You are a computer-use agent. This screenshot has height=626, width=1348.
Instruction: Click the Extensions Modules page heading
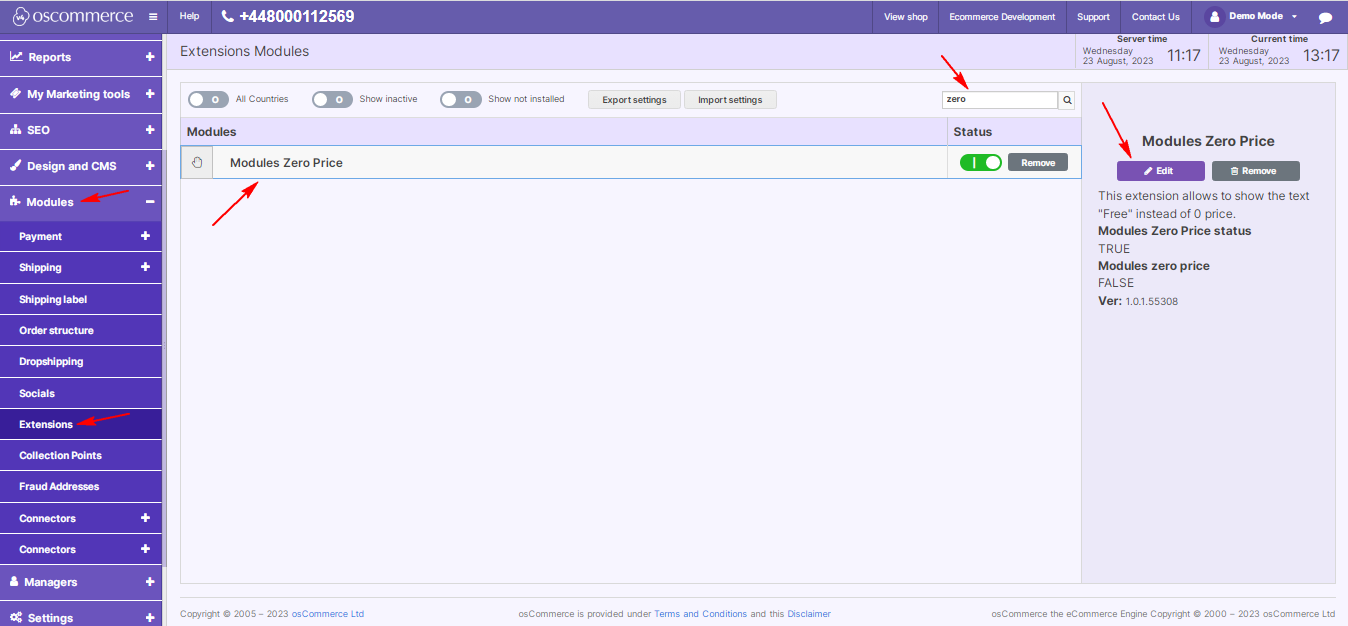point(245,51)
